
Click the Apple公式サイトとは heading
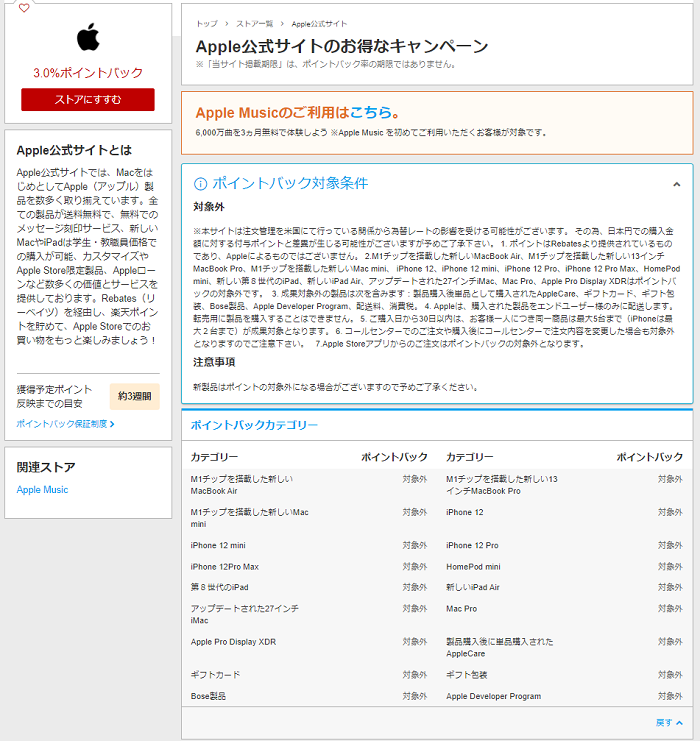[74, 150]
